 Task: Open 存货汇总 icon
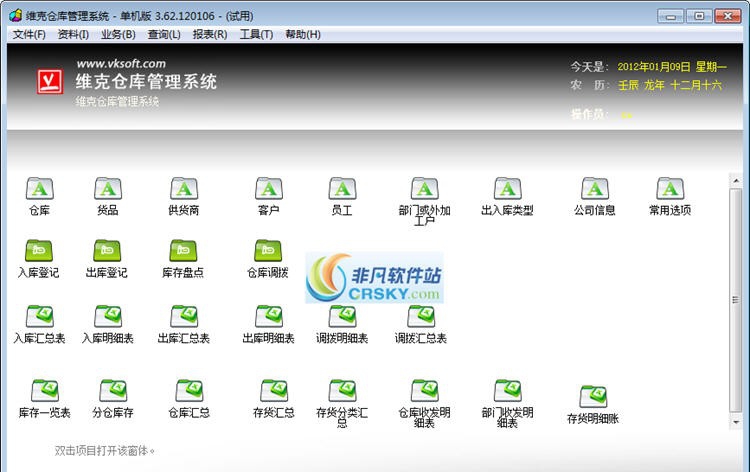[x=274, y=391]
